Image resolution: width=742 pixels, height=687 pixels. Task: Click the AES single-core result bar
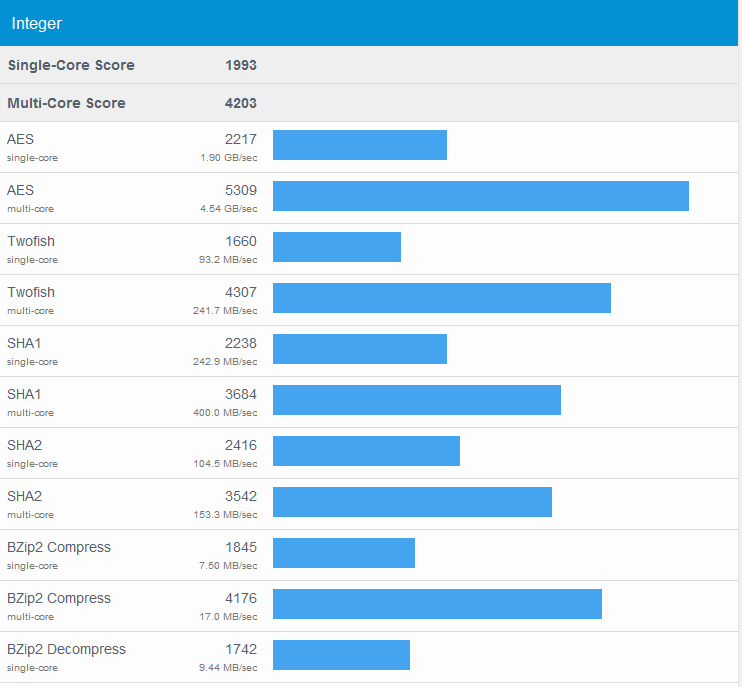359,145
